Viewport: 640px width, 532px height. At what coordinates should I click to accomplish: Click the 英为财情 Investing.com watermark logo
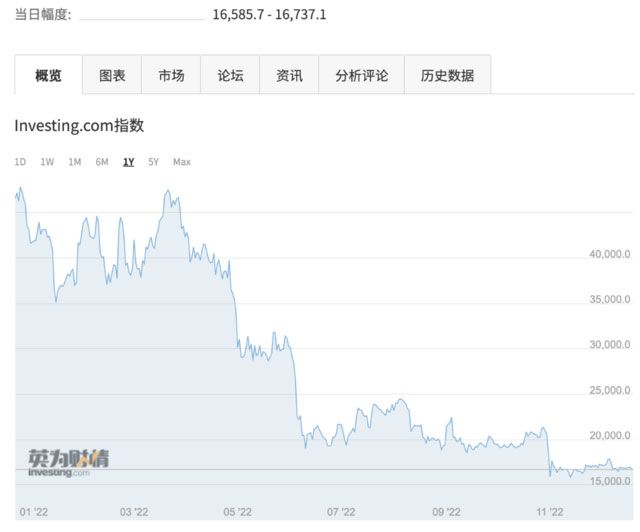[x=68, y=462]
